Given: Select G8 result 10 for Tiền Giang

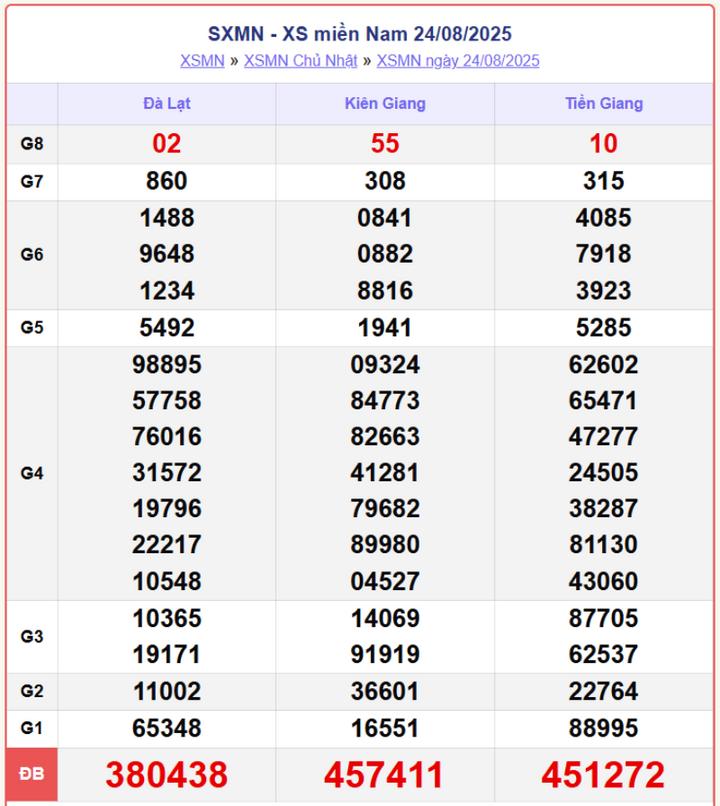Looking at the screenshot, I should pyautogui.click(x=603, y=143).
